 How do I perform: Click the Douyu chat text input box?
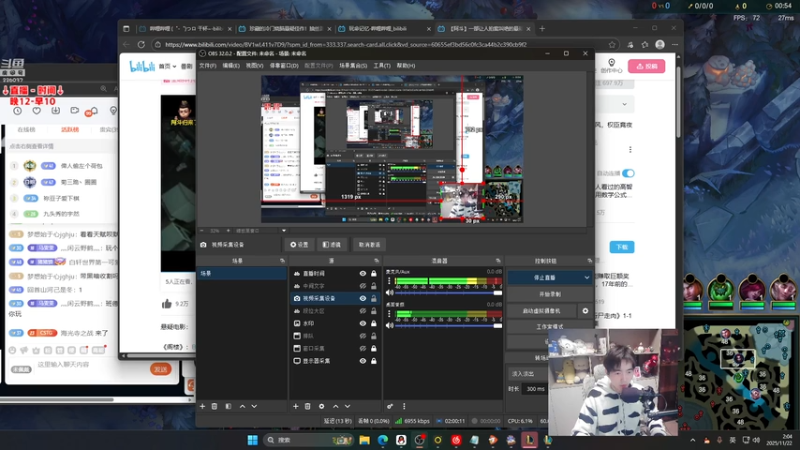89,365
